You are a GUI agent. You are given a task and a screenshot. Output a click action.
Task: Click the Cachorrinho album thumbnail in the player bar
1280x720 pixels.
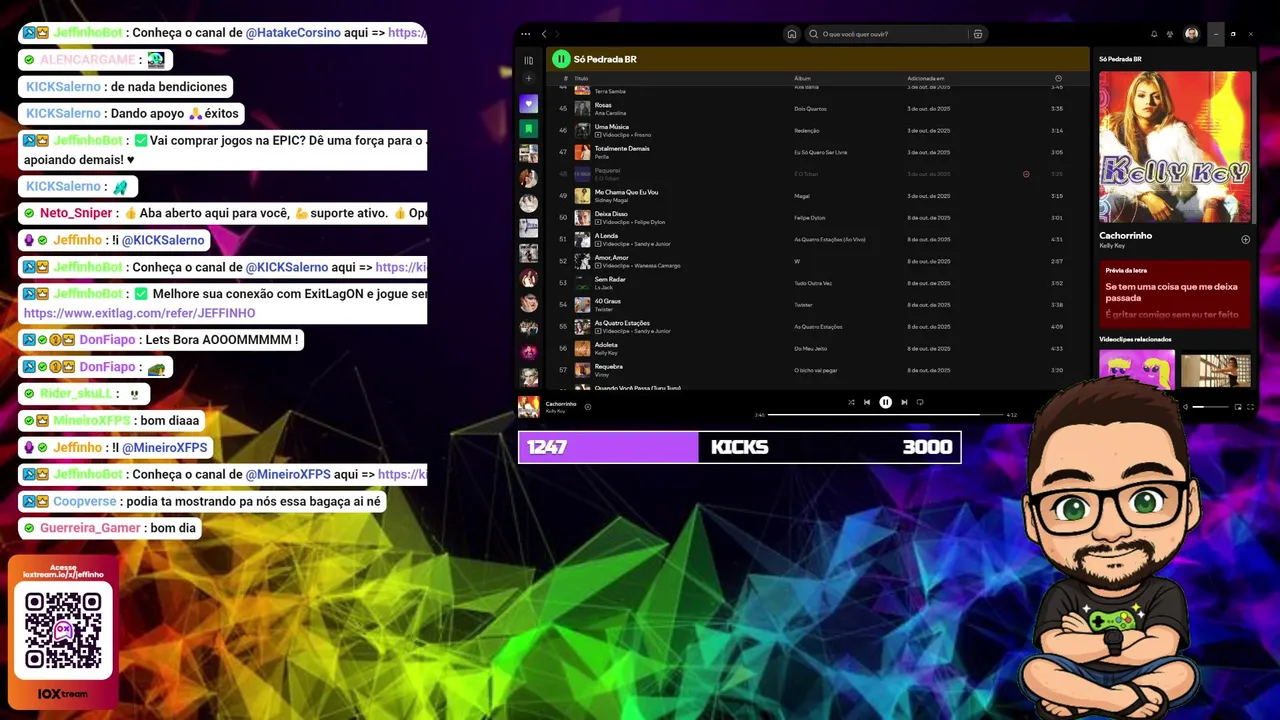click(529, 406)
